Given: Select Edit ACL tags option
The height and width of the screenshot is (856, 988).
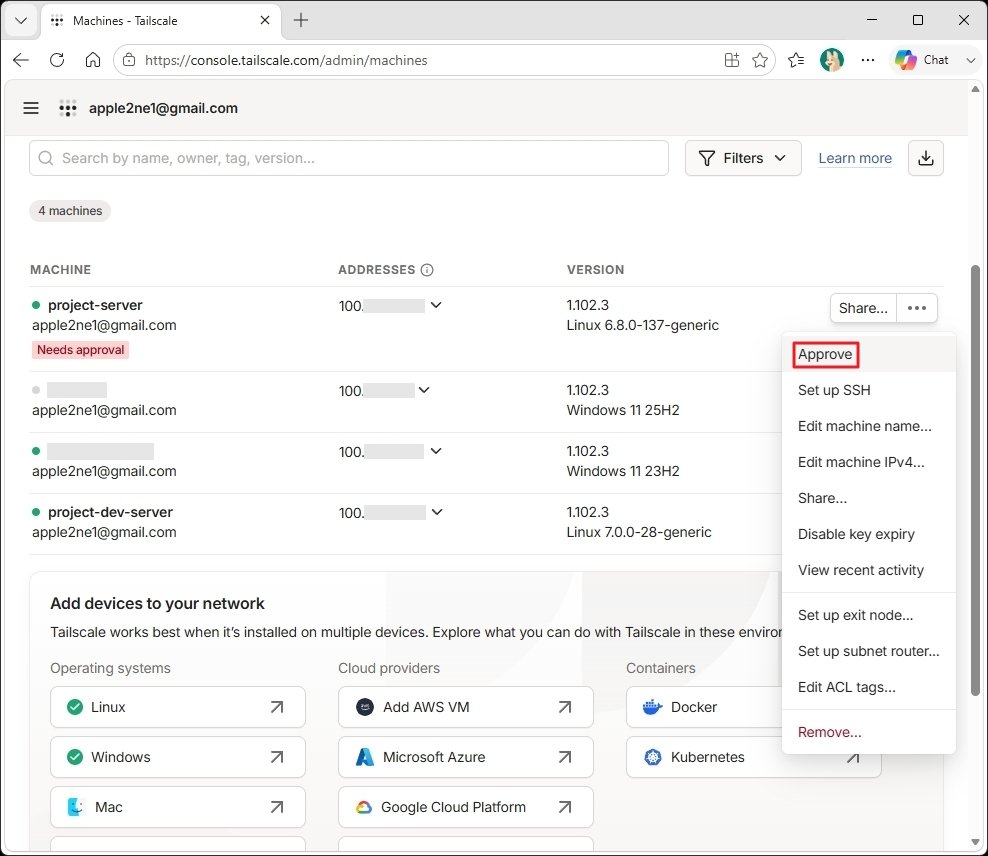Looking at the screenshot, I should click(869, 687).
